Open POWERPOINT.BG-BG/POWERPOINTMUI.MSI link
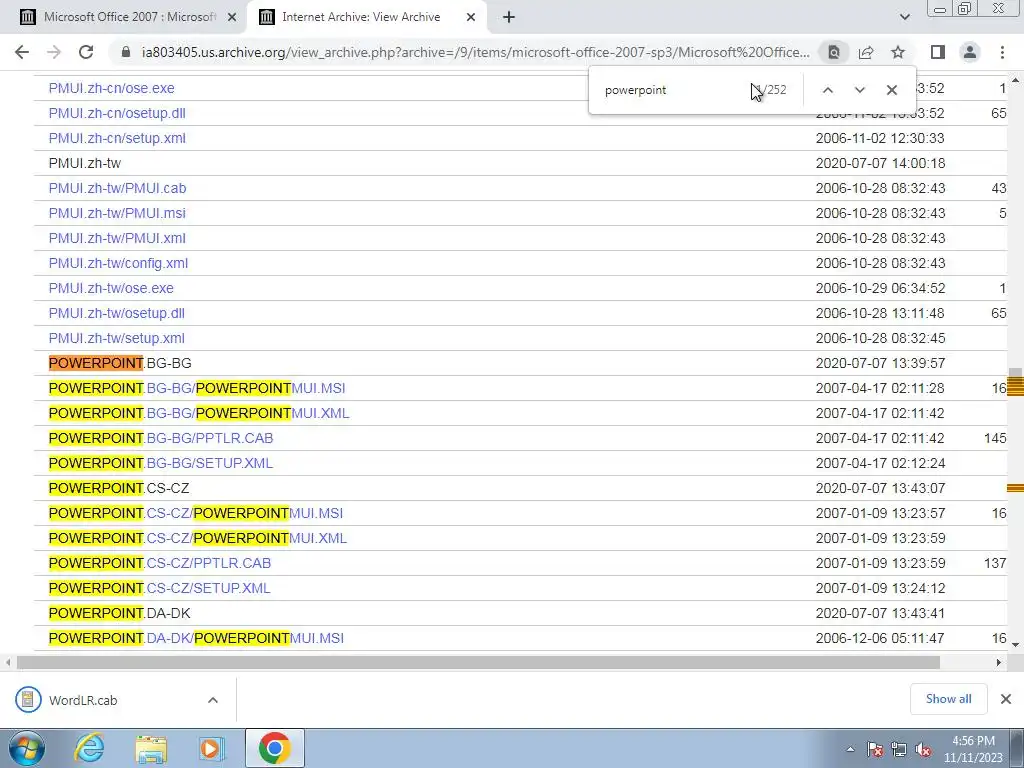Screen dimensions: 1024x768 pyautogui.click(x=197, y=388)
